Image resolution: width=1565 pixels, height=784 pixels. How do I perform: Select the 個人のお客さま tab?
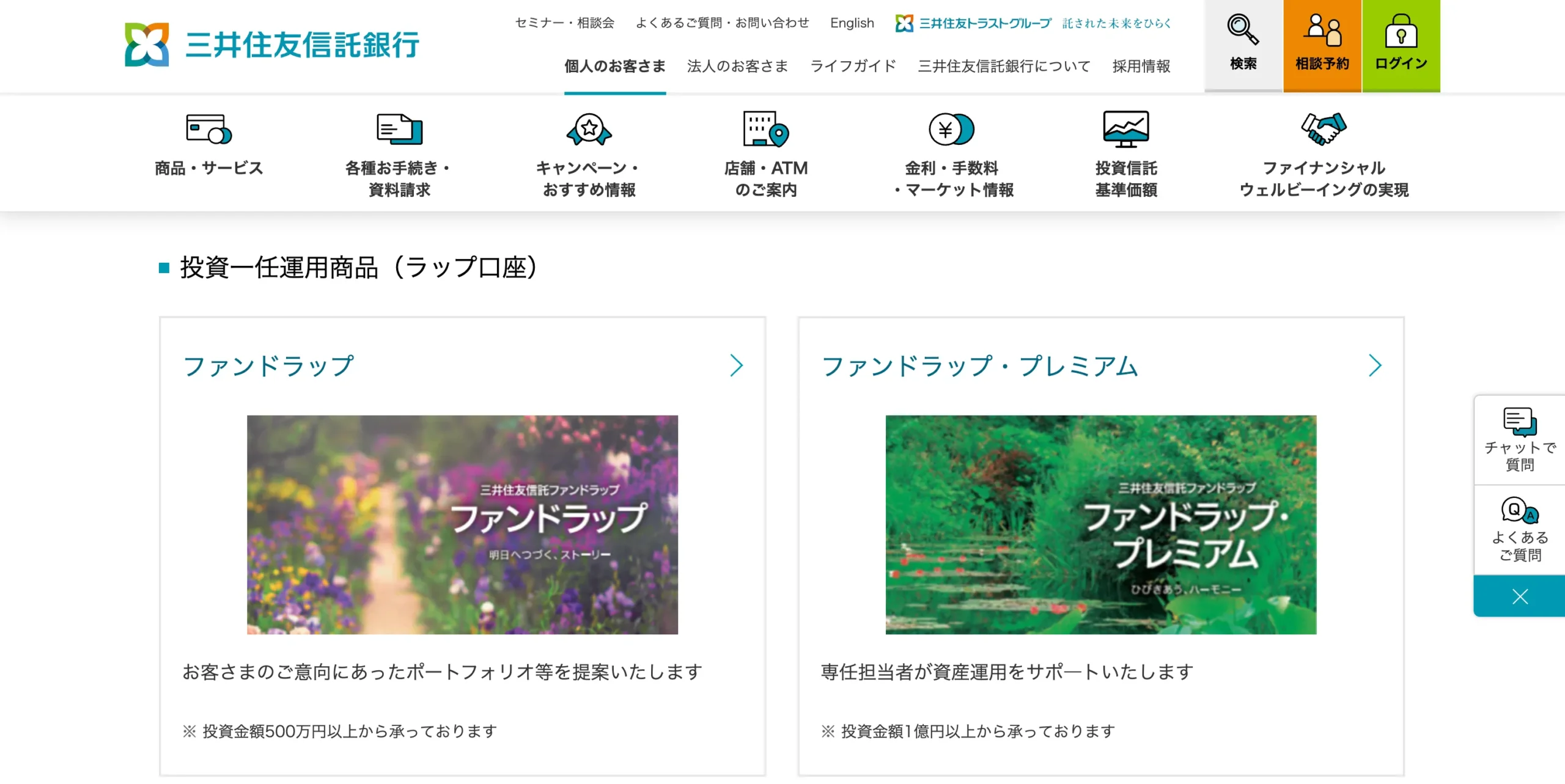pyautogui.click(x=614, y=66)
